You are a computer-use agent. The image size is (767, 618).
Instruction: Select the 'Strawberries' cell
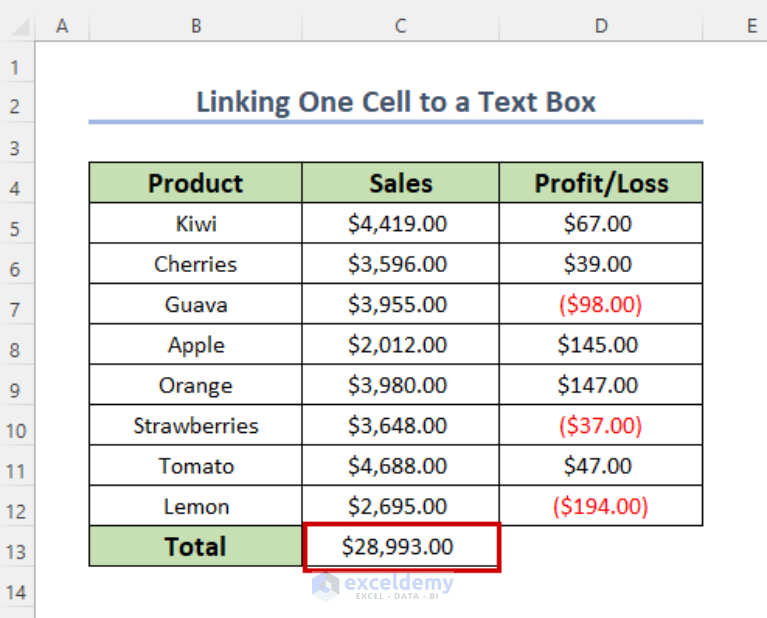pos(196,425)
